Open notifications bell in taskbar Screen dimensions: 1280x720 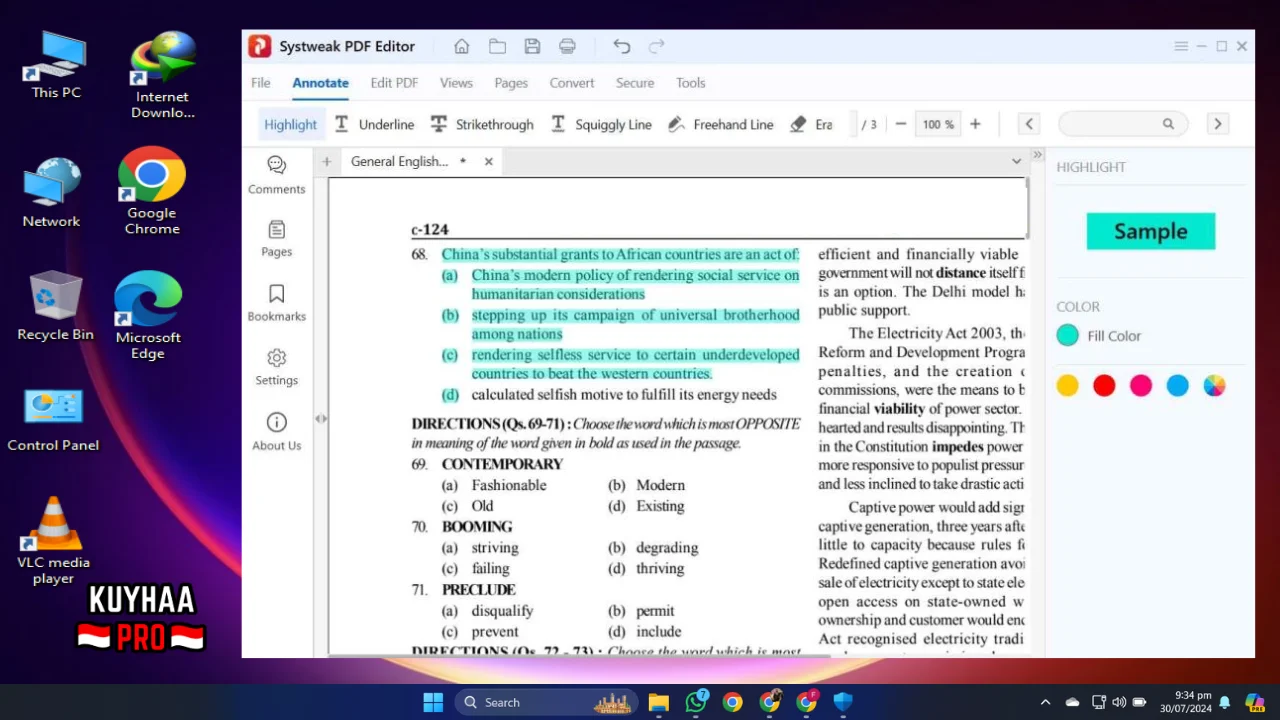1224,702
